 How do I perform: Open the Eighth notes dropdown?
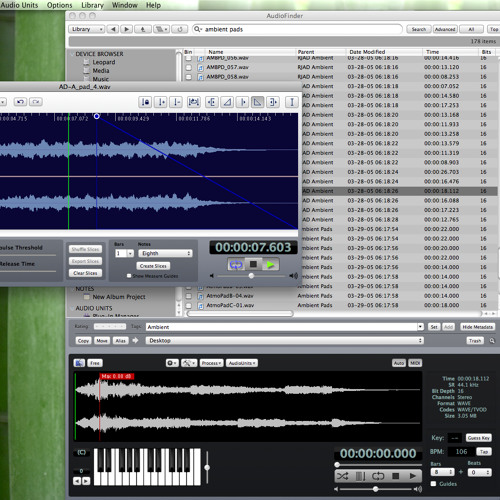[x=165, y=254]
